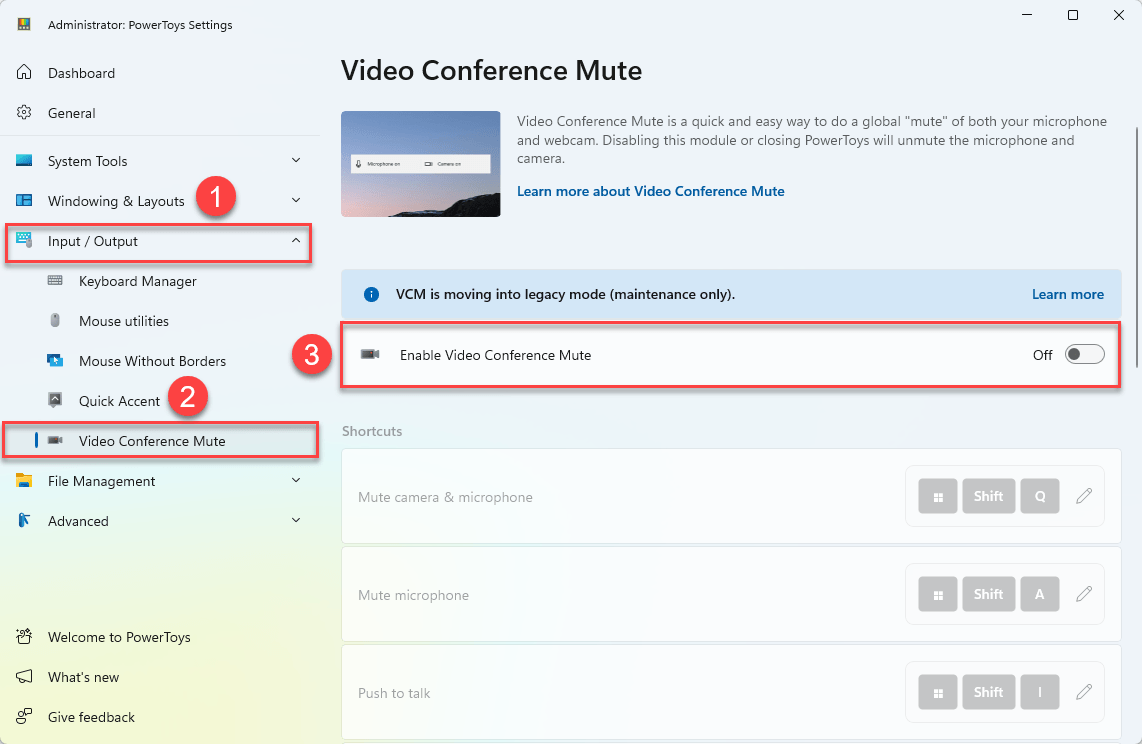Open the What's new page

pyautogui.click(x=83, y=677)
